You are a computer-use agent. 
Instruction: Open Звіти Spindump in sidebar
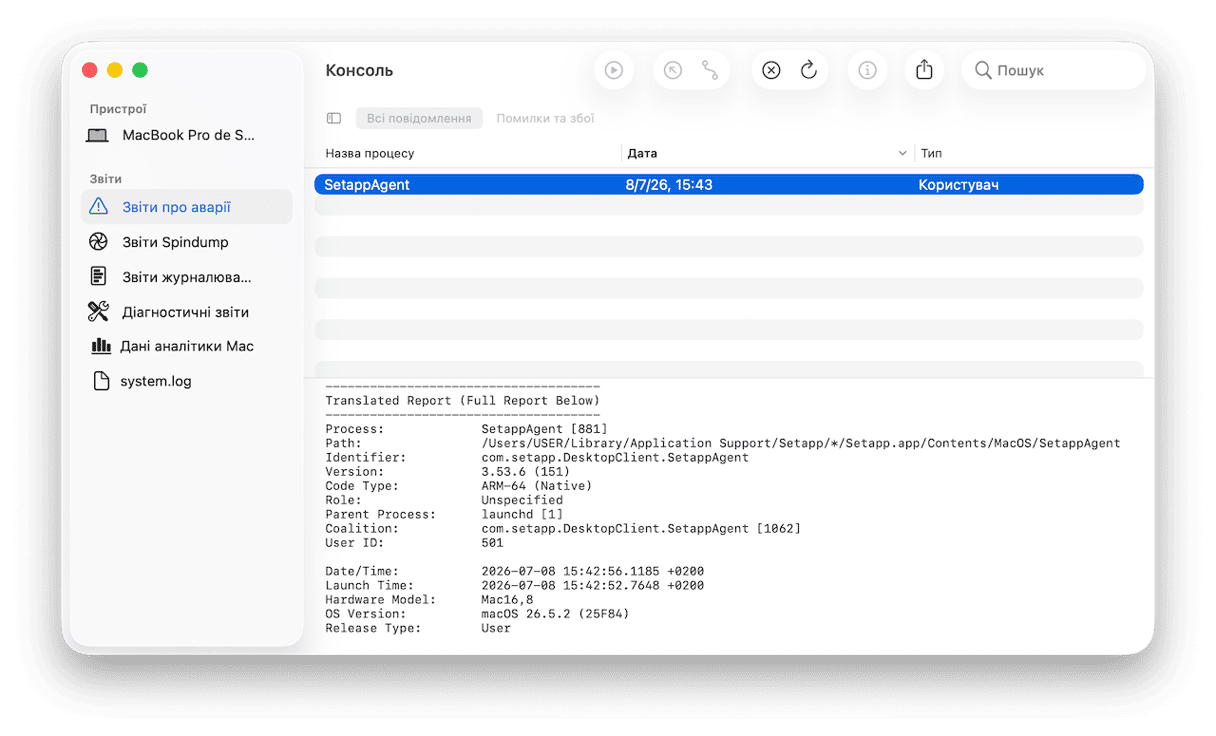pyautogui.click(x=175, y=242)
